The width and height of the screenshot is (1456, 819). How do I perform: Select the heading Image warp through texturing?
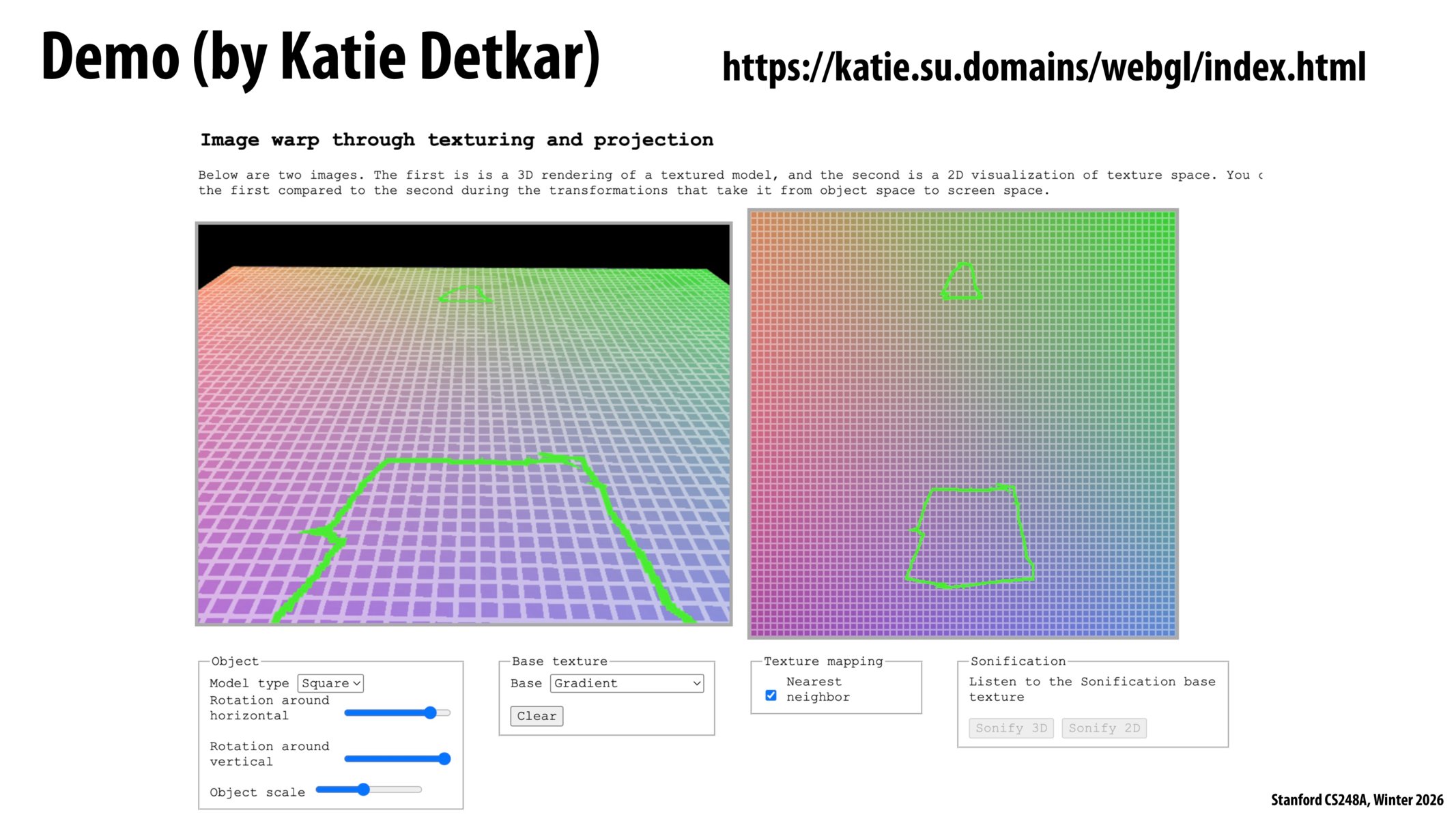coord(456,139)
